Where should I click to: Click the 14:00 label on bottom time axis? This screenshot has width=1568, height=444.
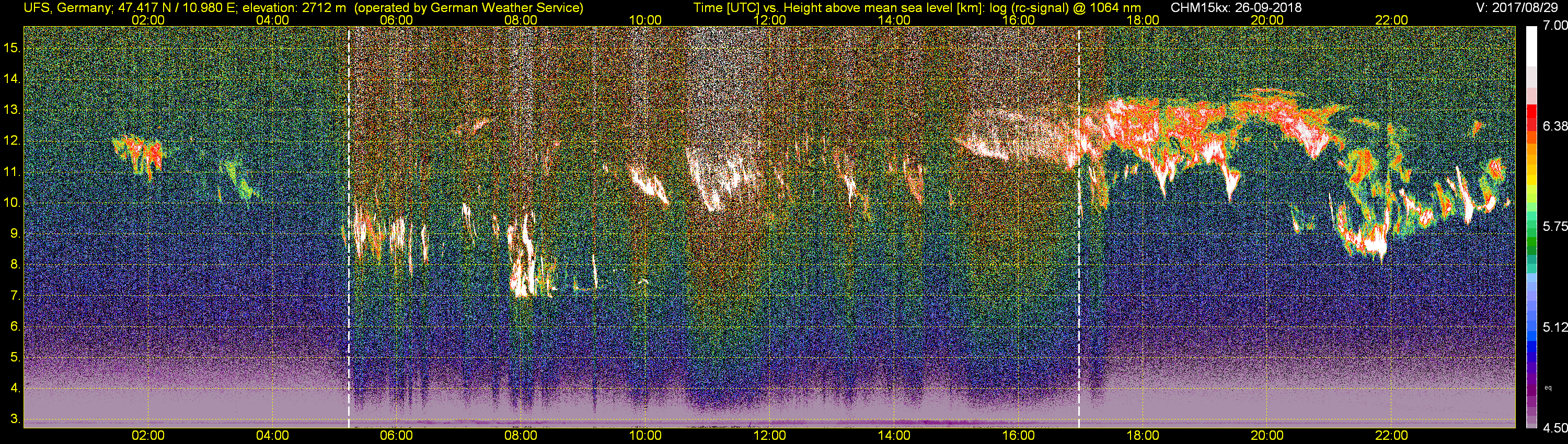(894, 436)
